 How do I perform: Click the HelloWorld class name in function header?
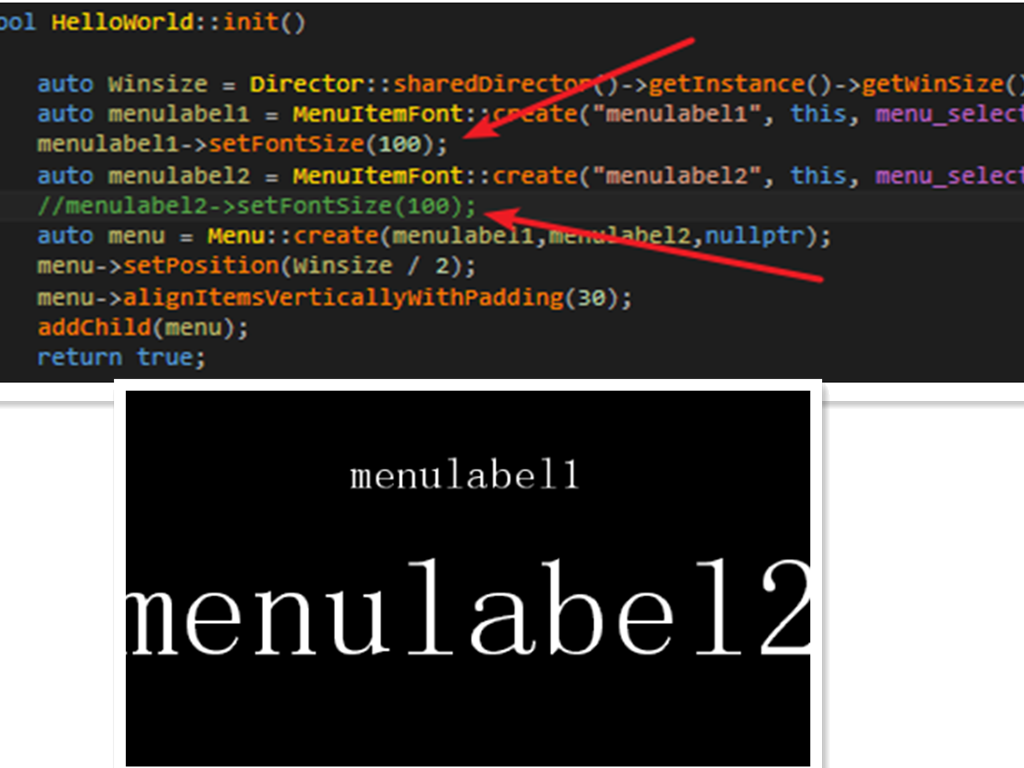pos(123,22)
